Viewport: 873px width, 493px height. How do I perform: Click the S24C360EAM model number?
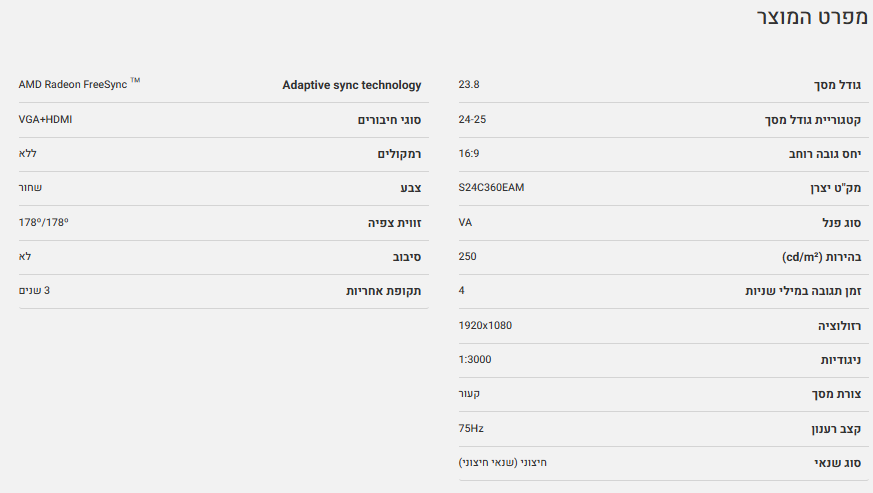(491, 188)
